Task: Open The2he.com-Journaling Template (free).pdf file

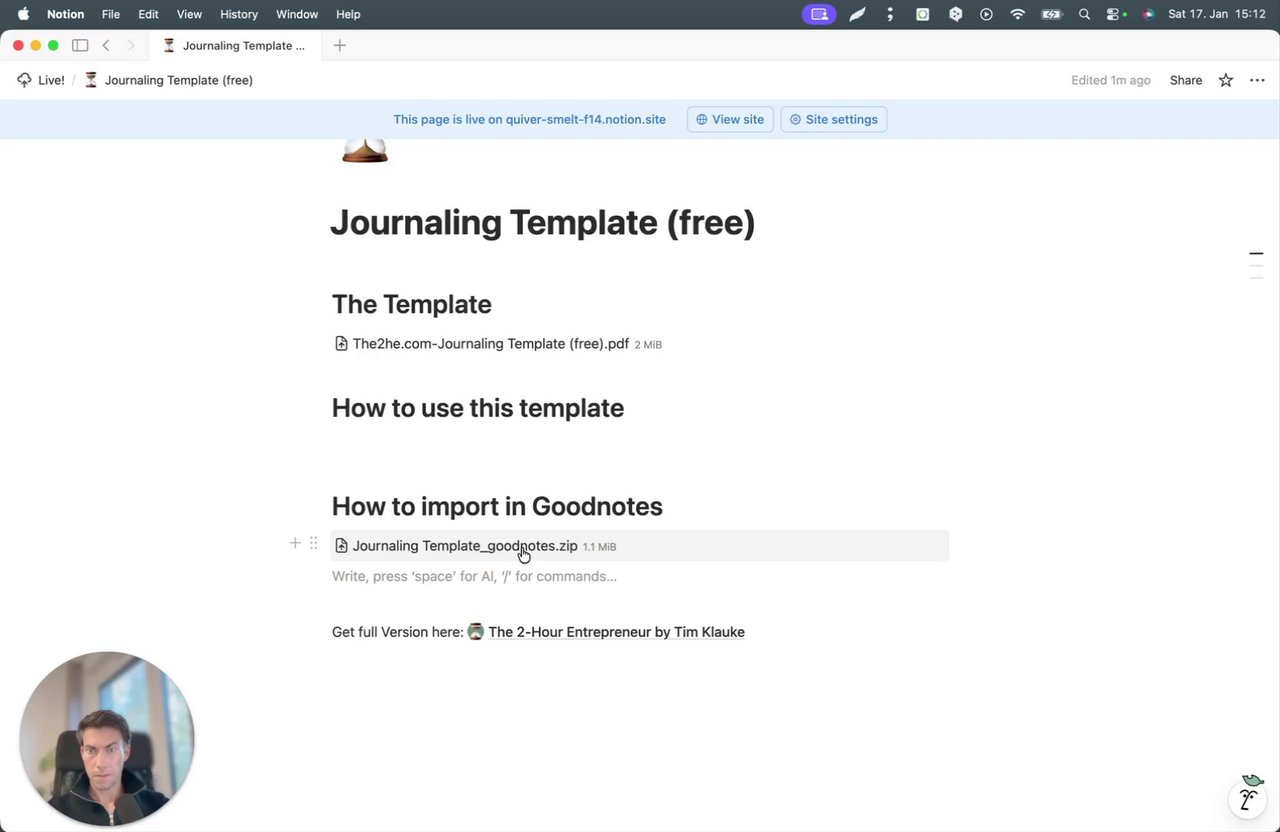Action: coord(490,344)
